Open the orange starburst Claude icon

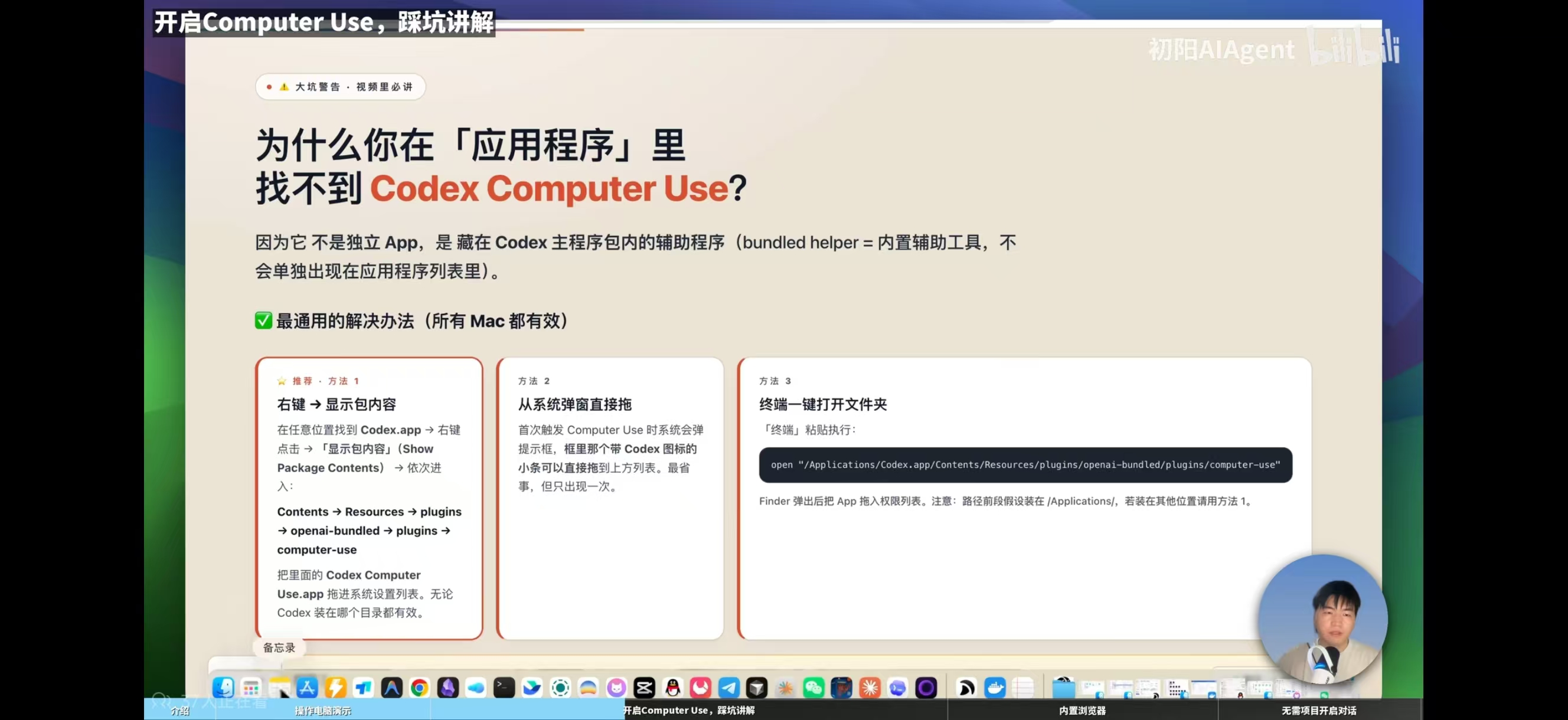tap(870, 688)
